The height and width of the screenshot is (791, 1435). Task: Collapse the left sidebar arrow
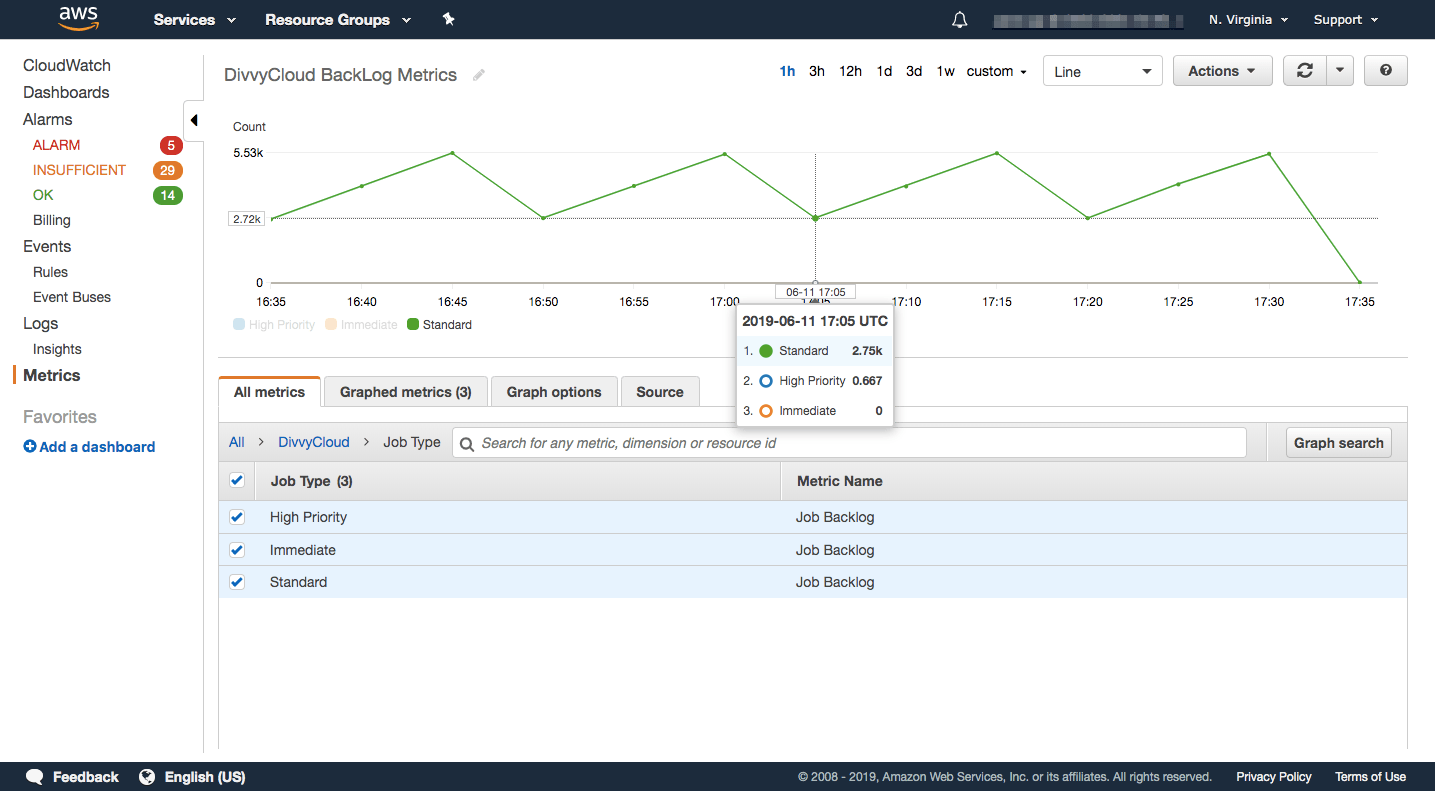[194, 120]
